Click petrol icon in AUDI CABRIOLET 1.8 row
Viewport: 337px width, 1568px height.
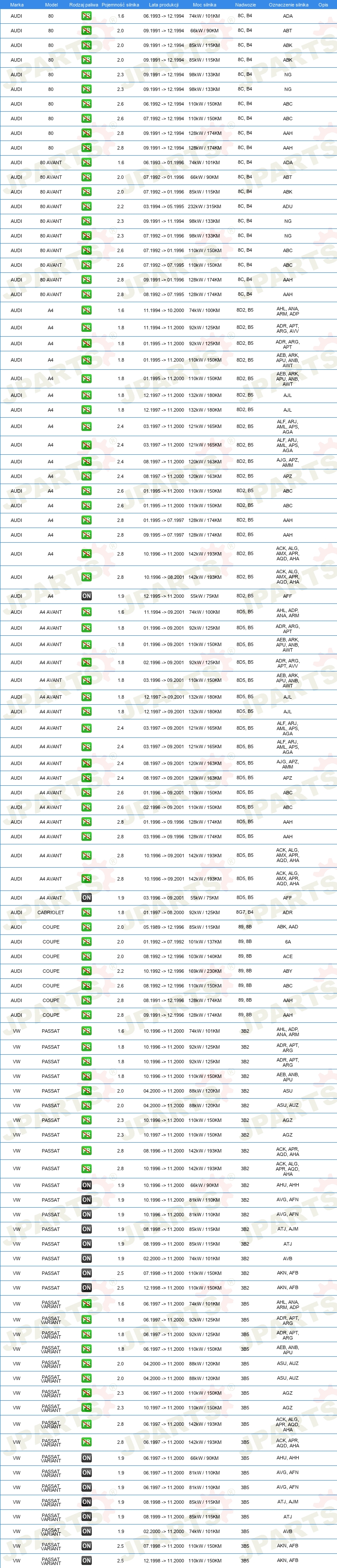(86, 912)
